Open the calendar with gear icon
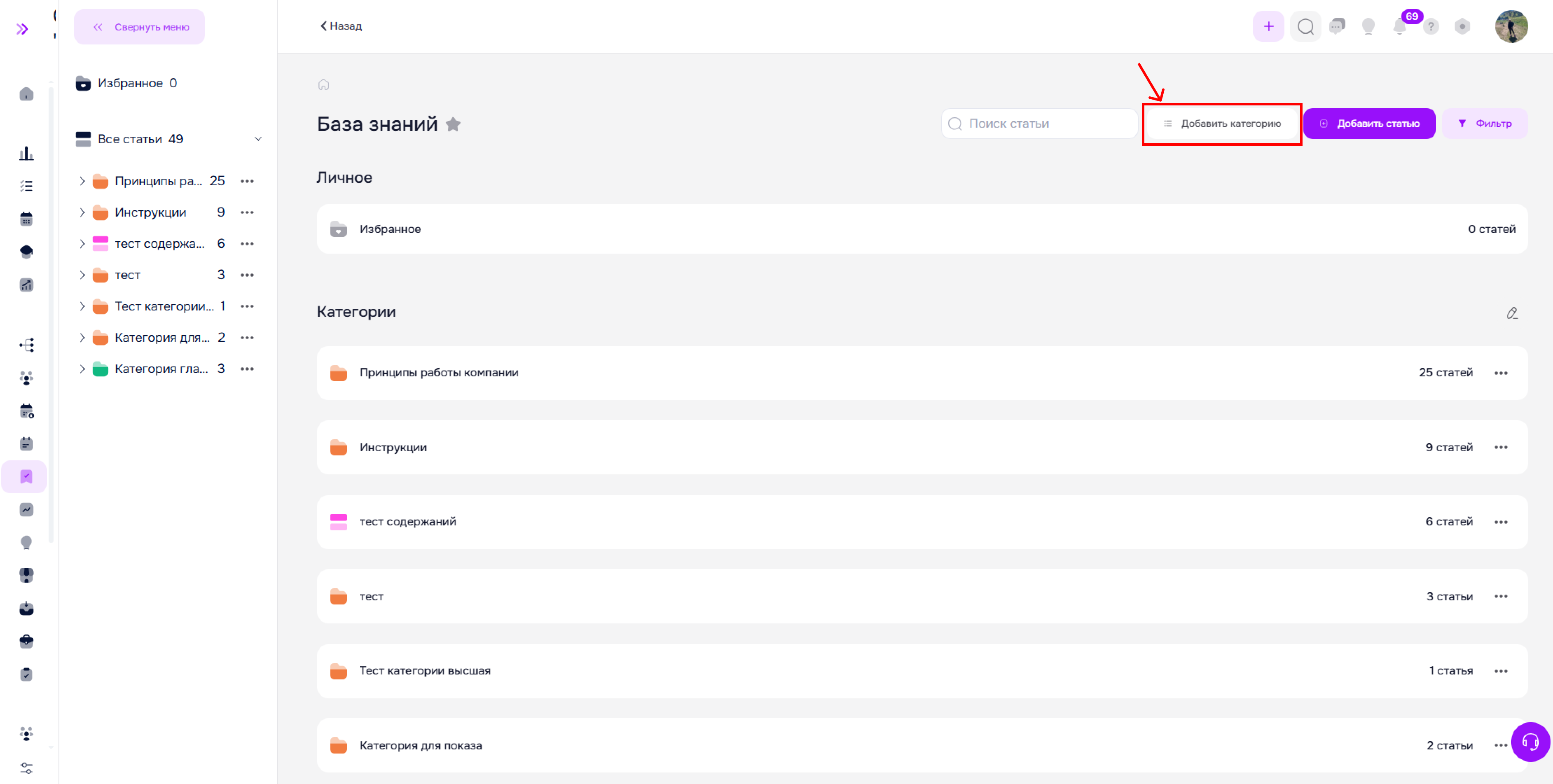Screen dimensions: 1553x784 coord(26,411)
